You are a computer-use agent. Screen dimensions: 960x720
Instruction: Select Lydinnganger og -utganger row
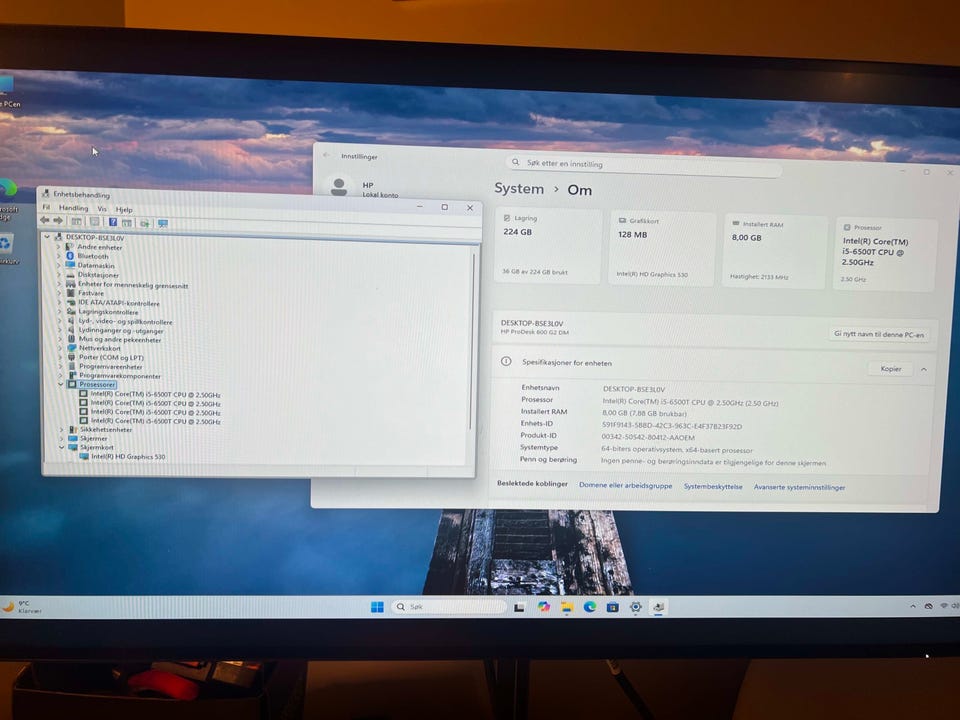tap(121, 330)
